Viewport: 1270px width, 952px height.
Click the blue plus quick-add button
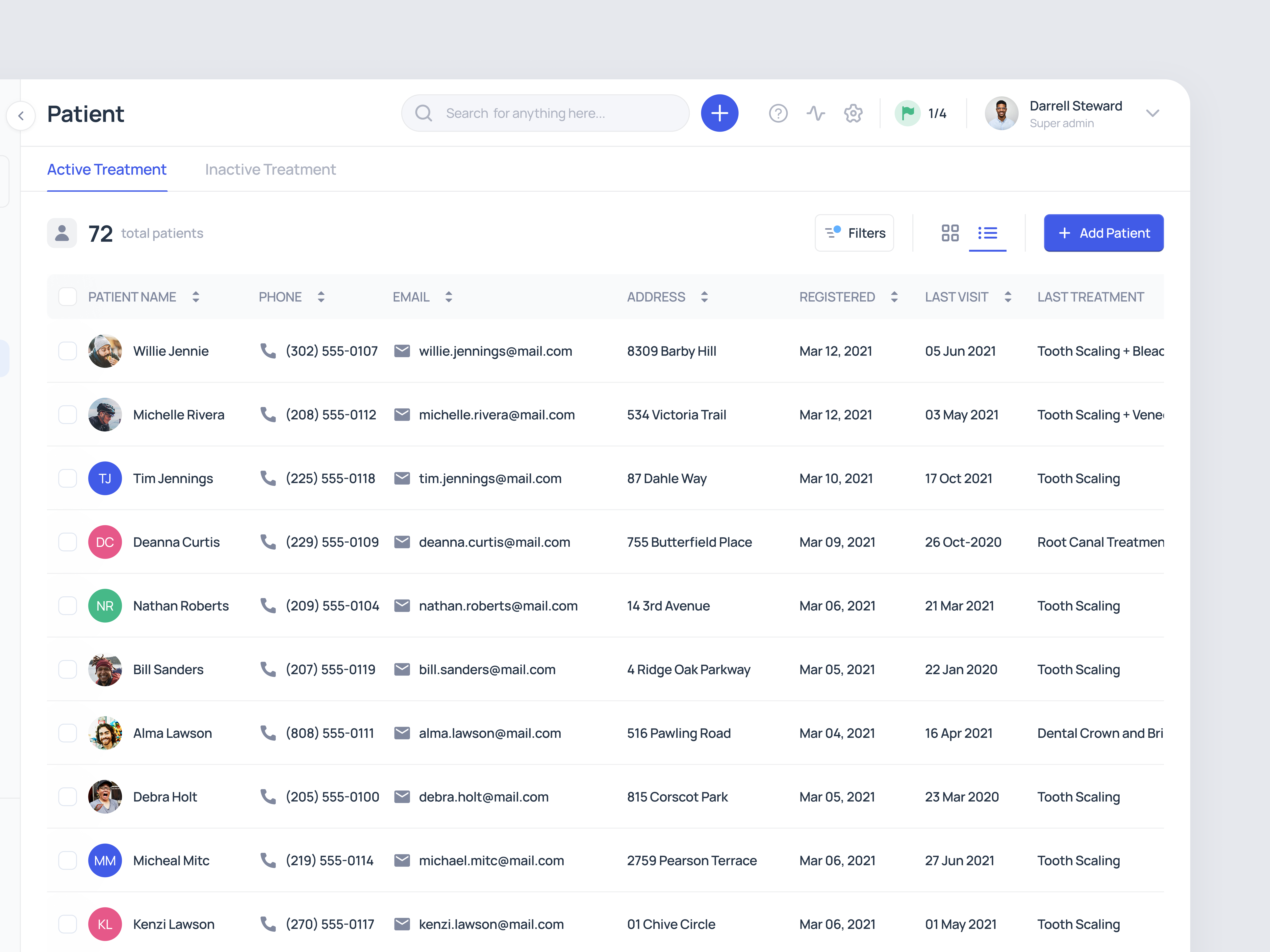(719, 113)
